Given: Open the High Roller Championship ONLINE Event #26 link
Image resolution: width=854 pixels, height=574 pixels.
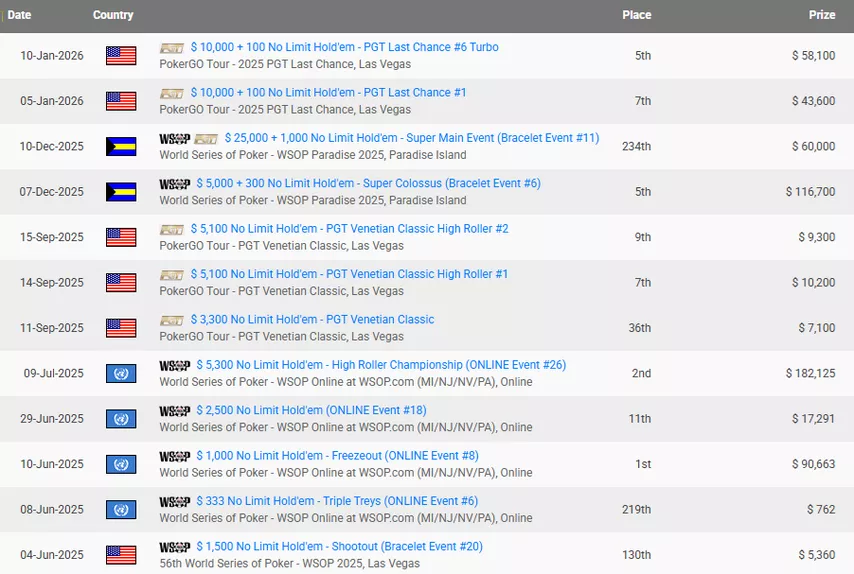Looking at the screenshot, I should tap(381, 365).
